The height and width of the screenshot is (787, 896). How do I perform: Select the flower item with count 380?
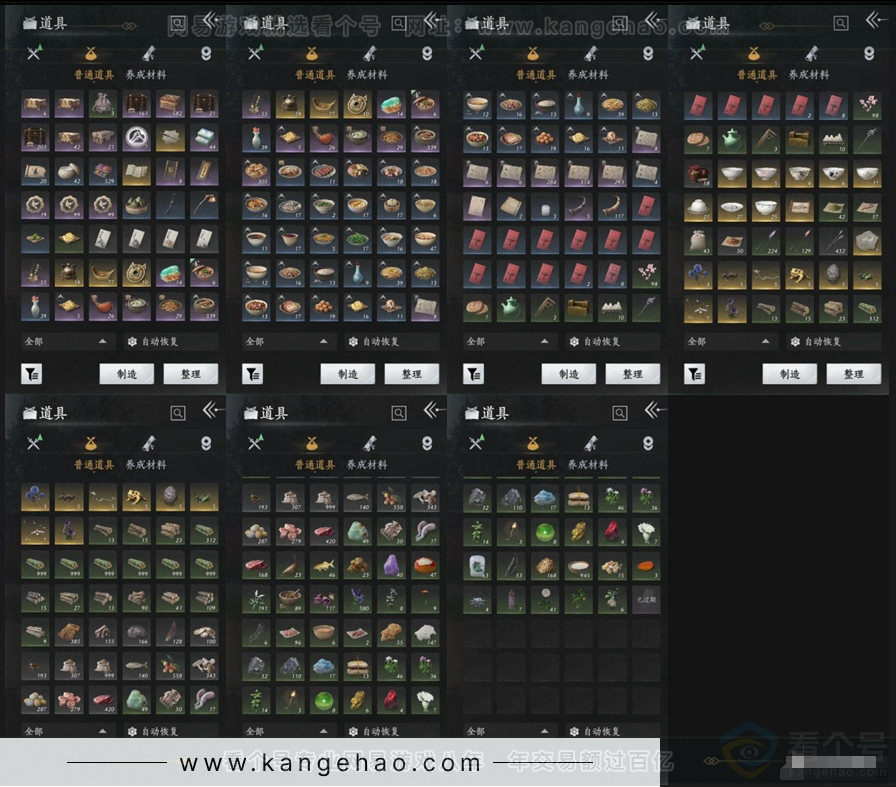click(358, 599)
